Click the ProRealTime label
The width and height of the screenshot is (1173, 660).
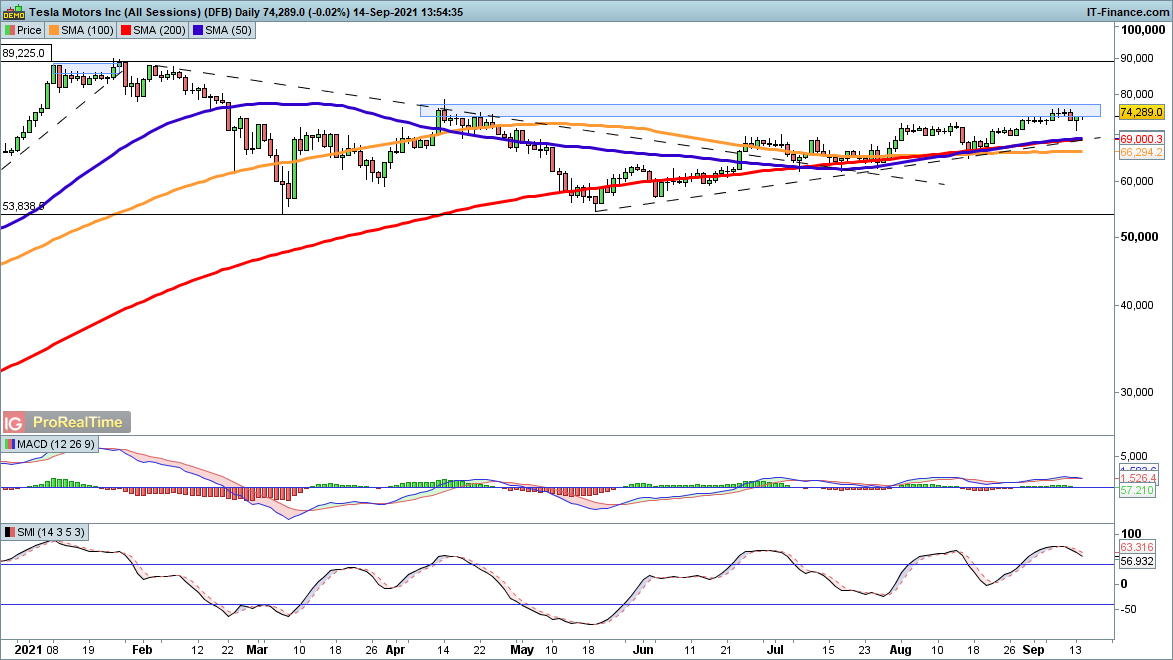tap(77, 423)
